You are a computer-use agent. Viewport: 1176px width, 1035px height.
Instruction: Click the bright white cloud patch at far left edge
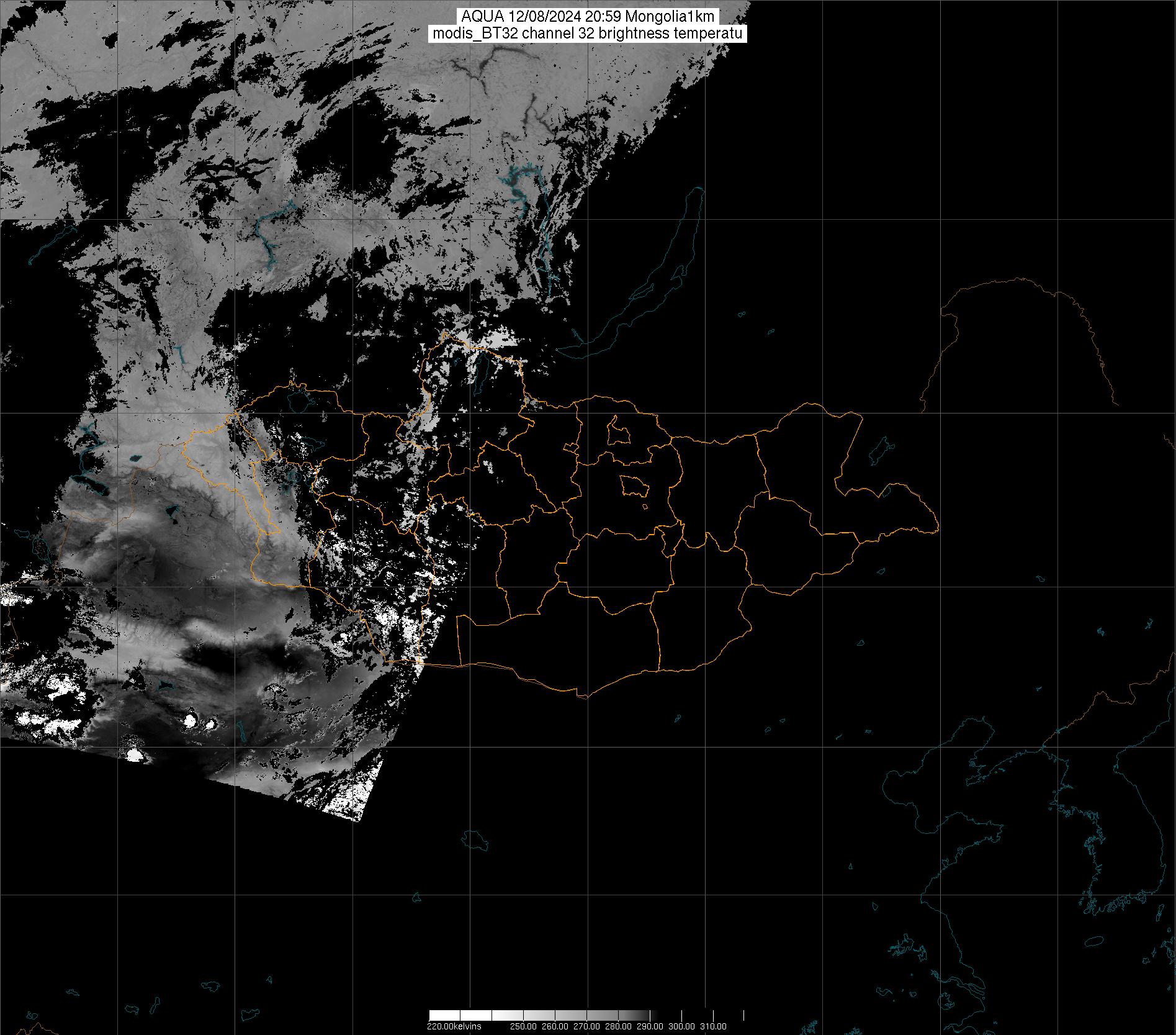coord(16,596)
